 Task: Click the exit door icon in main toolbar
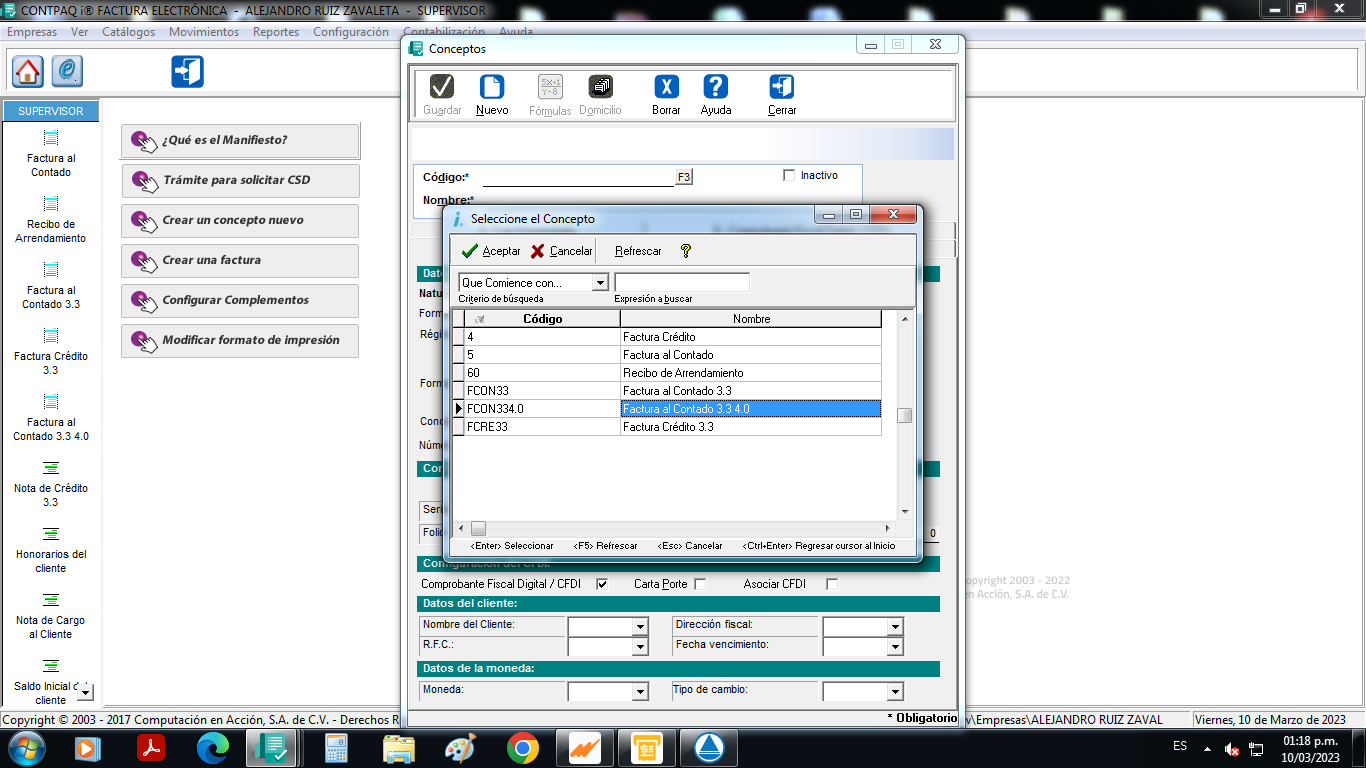click(x=187, y=71)
